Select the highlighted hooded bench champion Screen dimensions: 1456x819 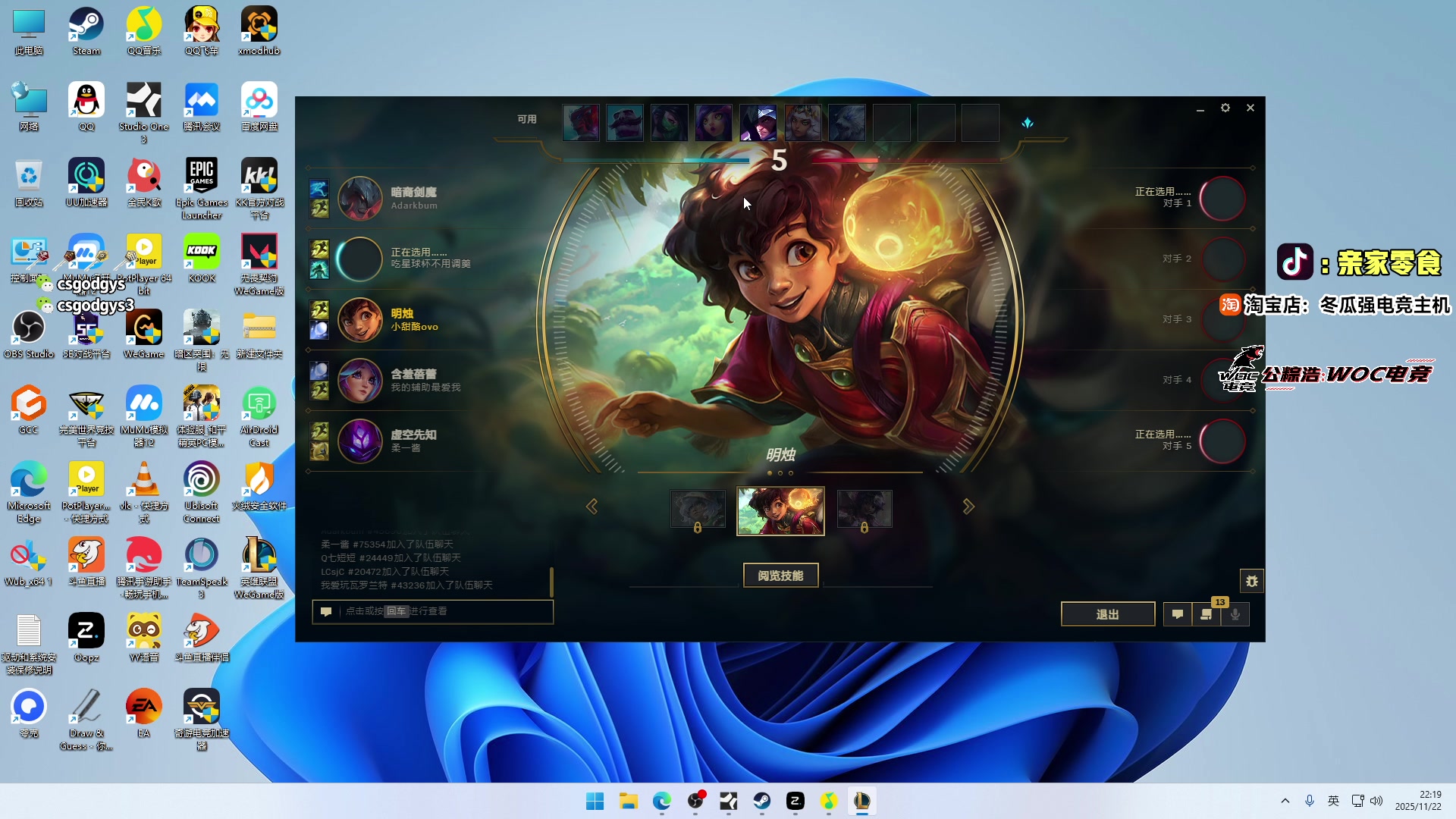[758, 123]
